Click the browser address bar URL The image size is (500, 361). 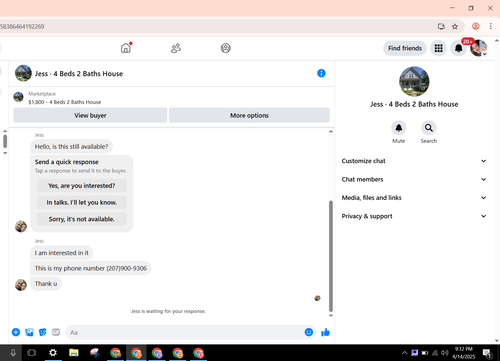[x=22, y=27]
